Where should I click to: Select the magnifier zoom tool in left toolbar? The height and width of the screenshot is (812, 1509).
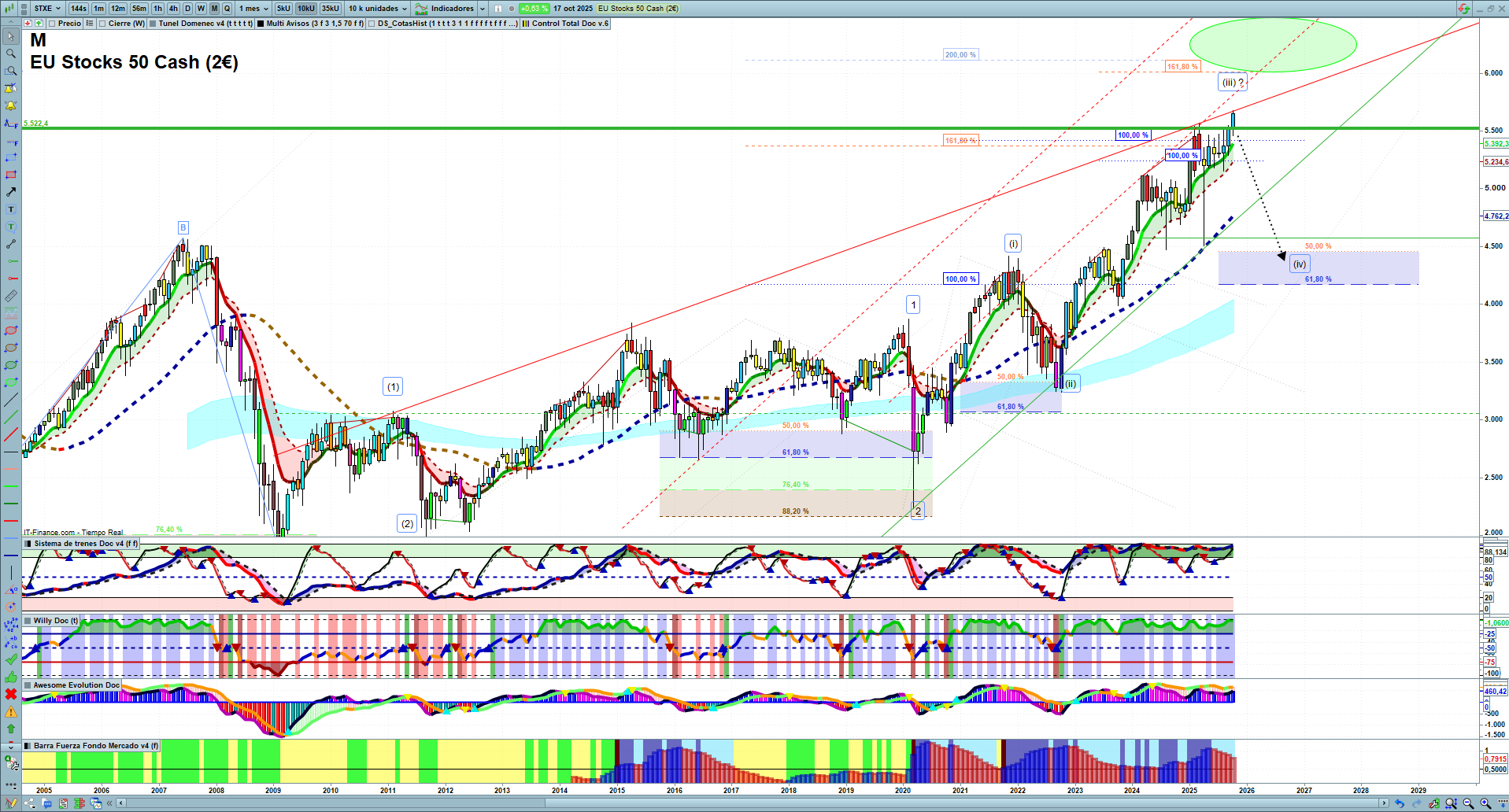tap(11, 54)
